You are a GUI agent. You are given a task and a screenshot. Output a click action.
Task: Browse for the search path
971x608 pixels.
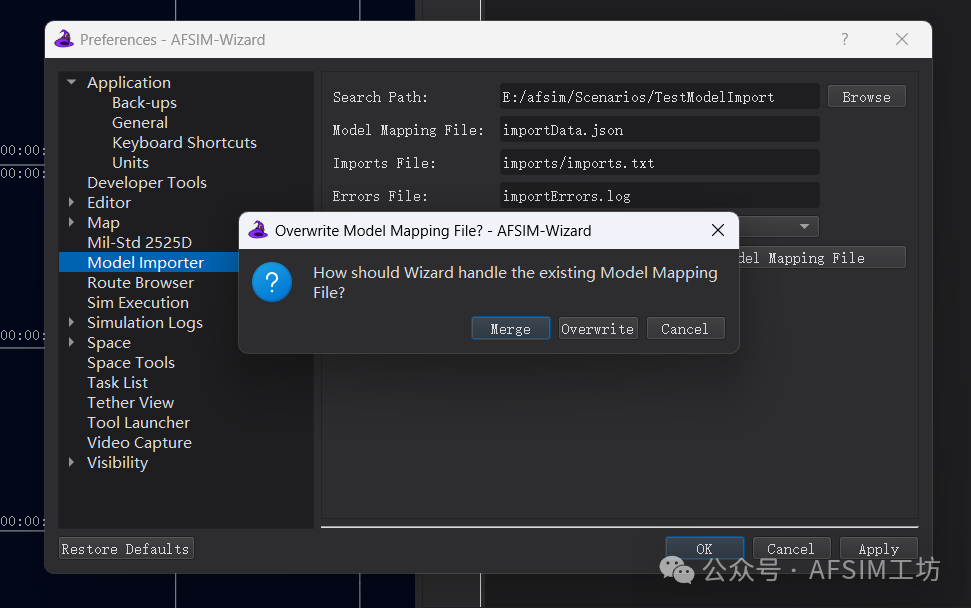point(866,97)
